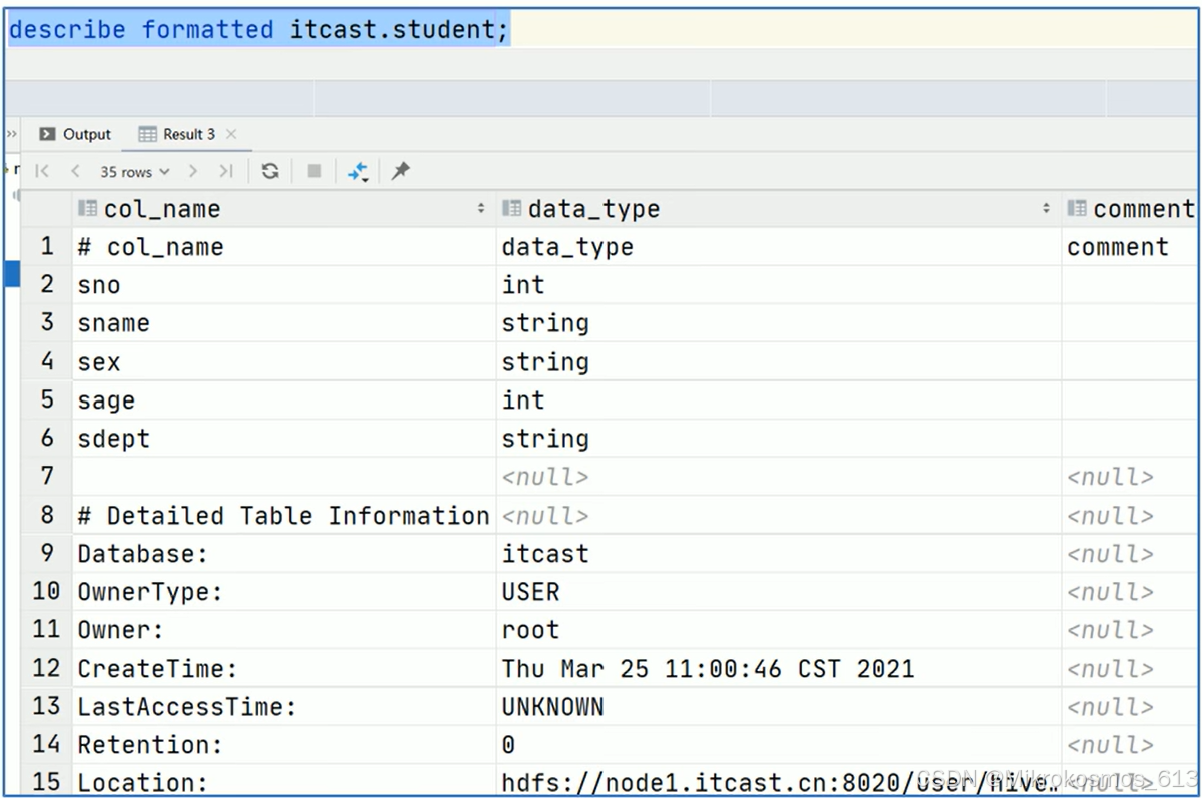Go to previous page of results
1202x798 pixels.
[75, 171]
